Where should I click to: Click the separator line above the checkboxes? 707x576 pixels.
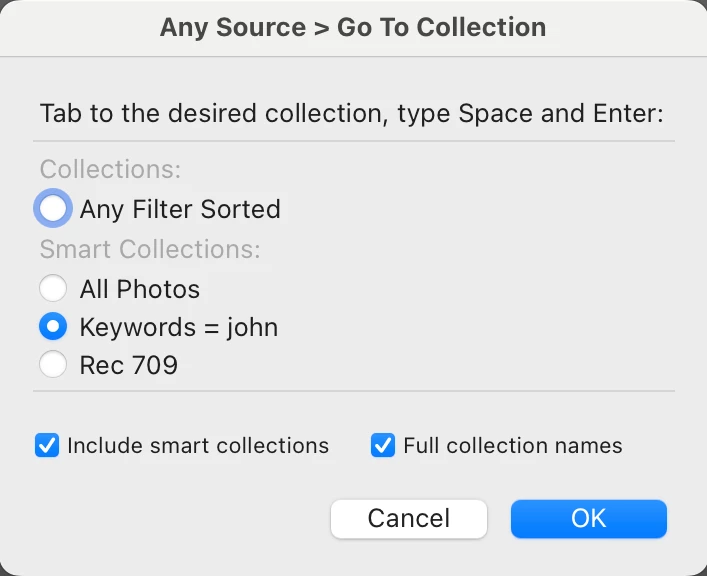point(357,391)
